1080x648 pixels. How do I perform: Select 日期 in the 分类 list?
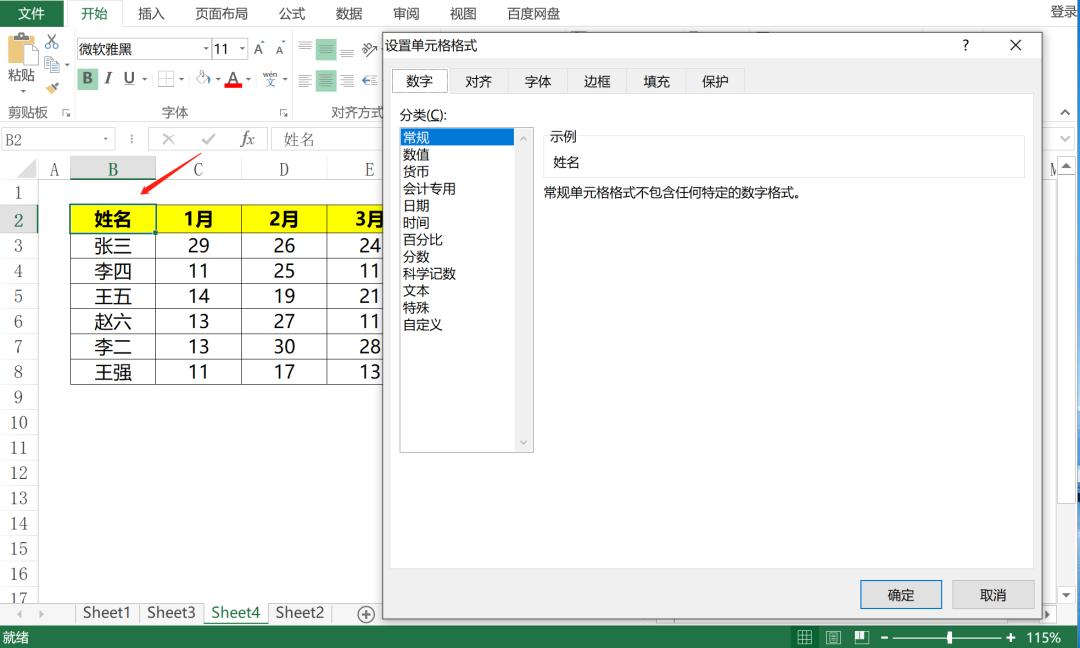click(416, 205)
